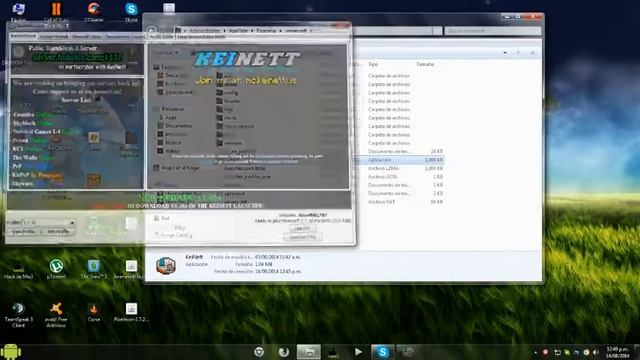This screenshot has height=360, width=640.
Task: Click Grupo en el hogar in navigation pane
Action: coord(176,168)
